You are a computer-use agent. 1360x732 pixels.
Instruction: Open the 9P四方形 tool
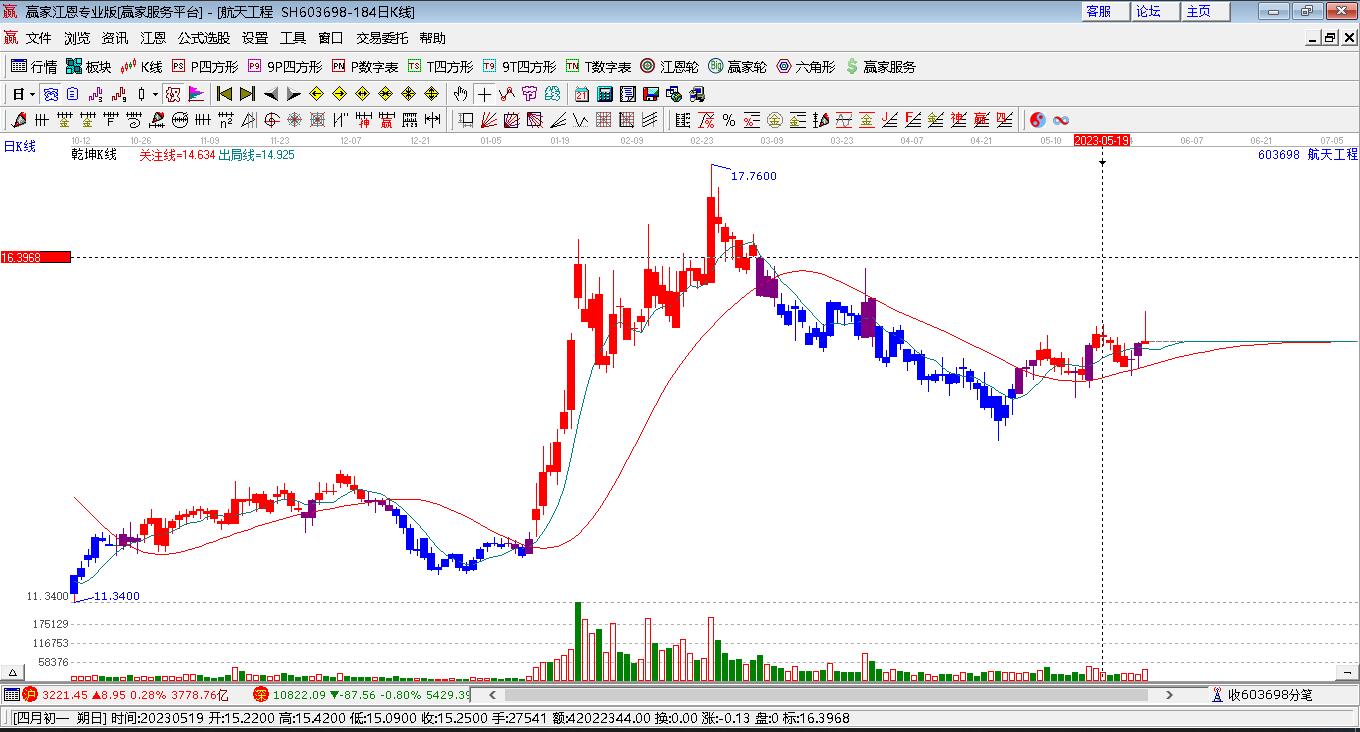[x=285, y=67]
